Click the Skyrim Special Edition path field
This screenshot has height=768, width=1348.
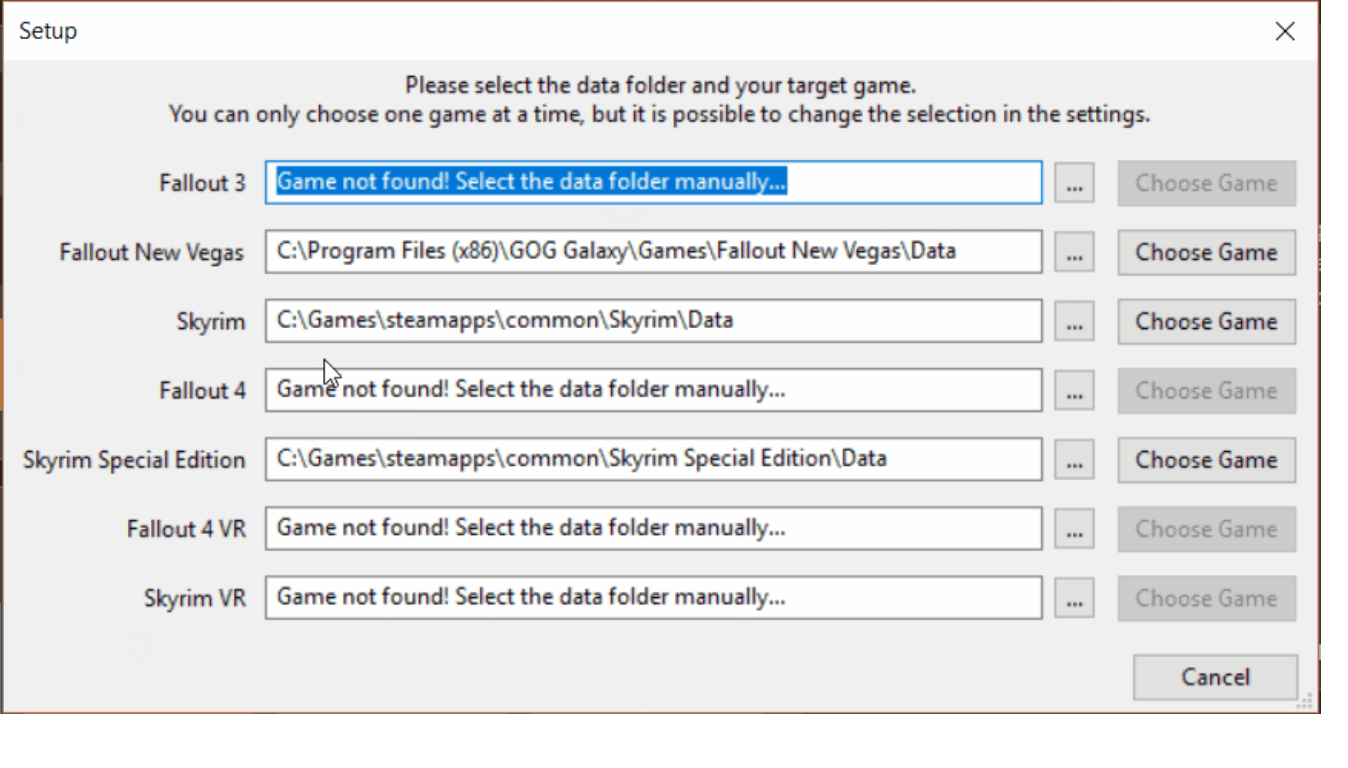(x=653, y=459)
